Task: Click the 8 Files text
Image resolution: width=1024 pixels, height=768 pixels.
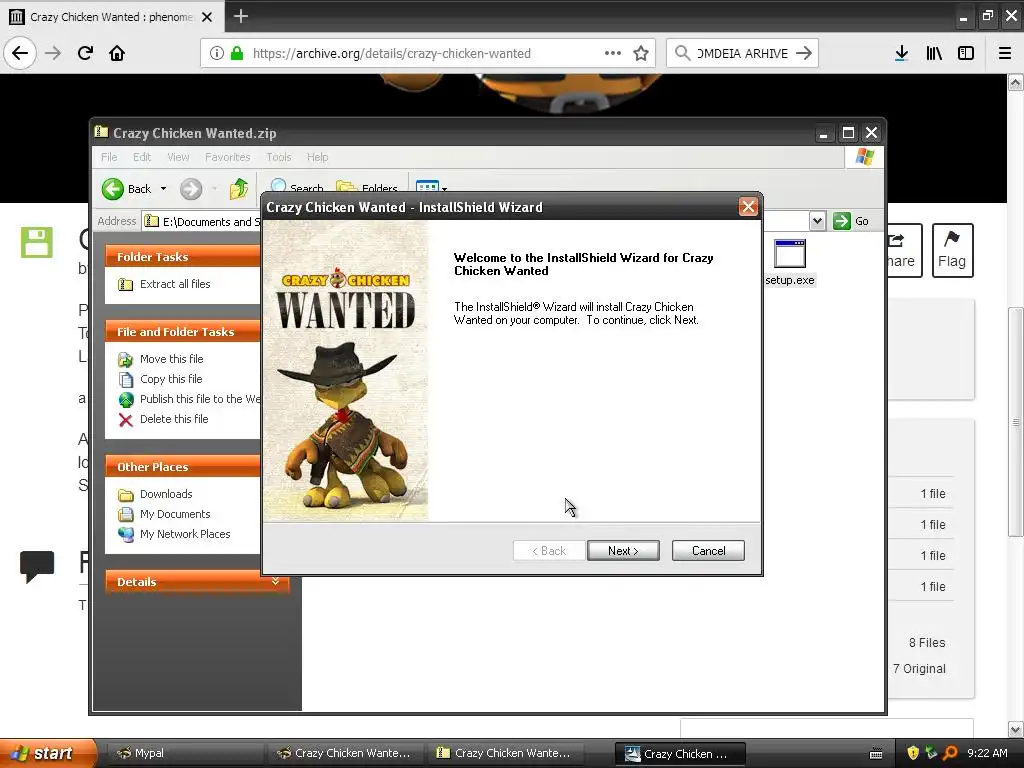Action: pos(927,643)
